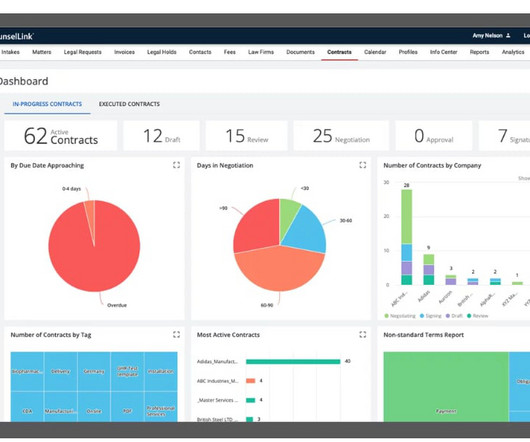Click the Adidas_Manufact... bar of 40
Image resolution: width=530 pixels, height=442 pixels.
(293, 362)
